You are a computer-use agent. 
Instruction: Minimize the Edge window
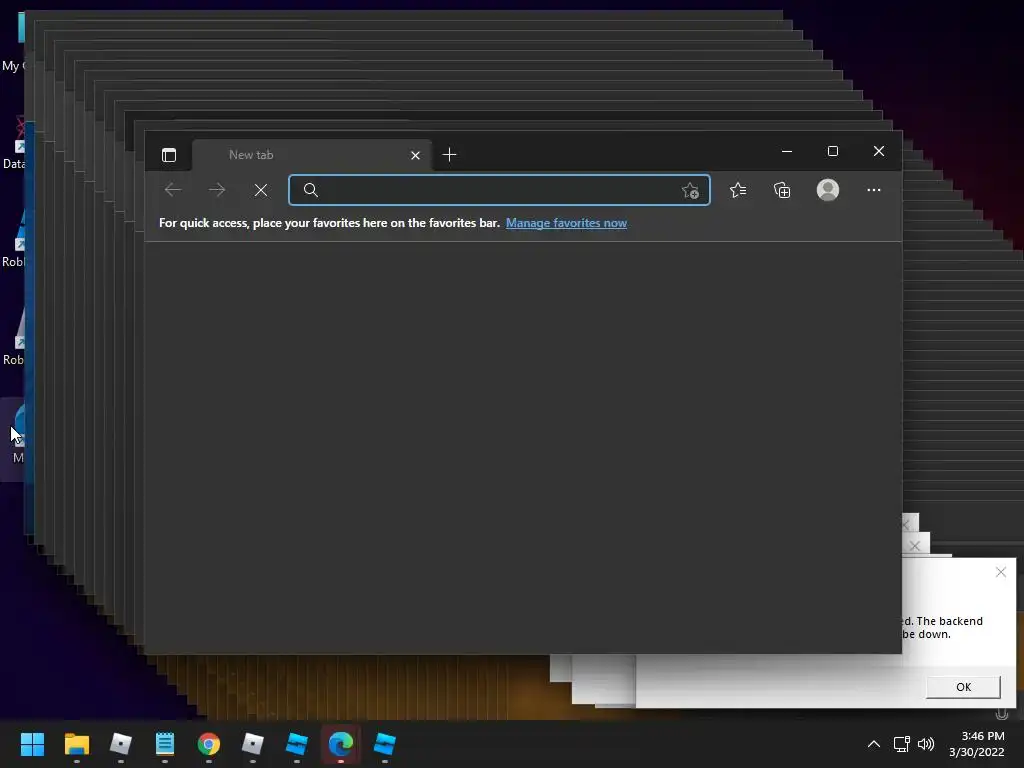pyautogui.click(x=787, y=152)
